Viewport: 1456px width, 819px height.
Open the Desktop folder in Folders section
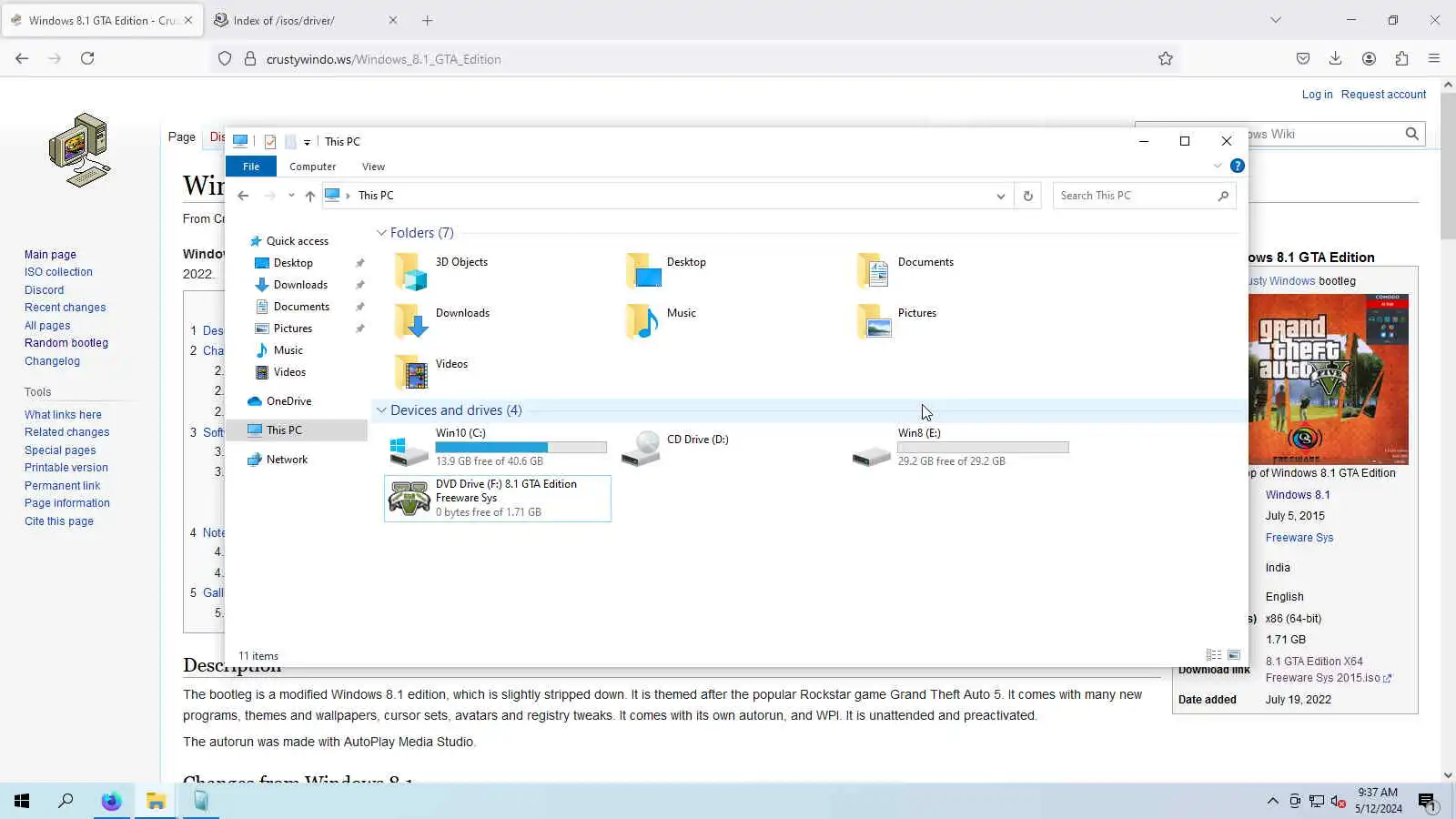pos(644,271)
